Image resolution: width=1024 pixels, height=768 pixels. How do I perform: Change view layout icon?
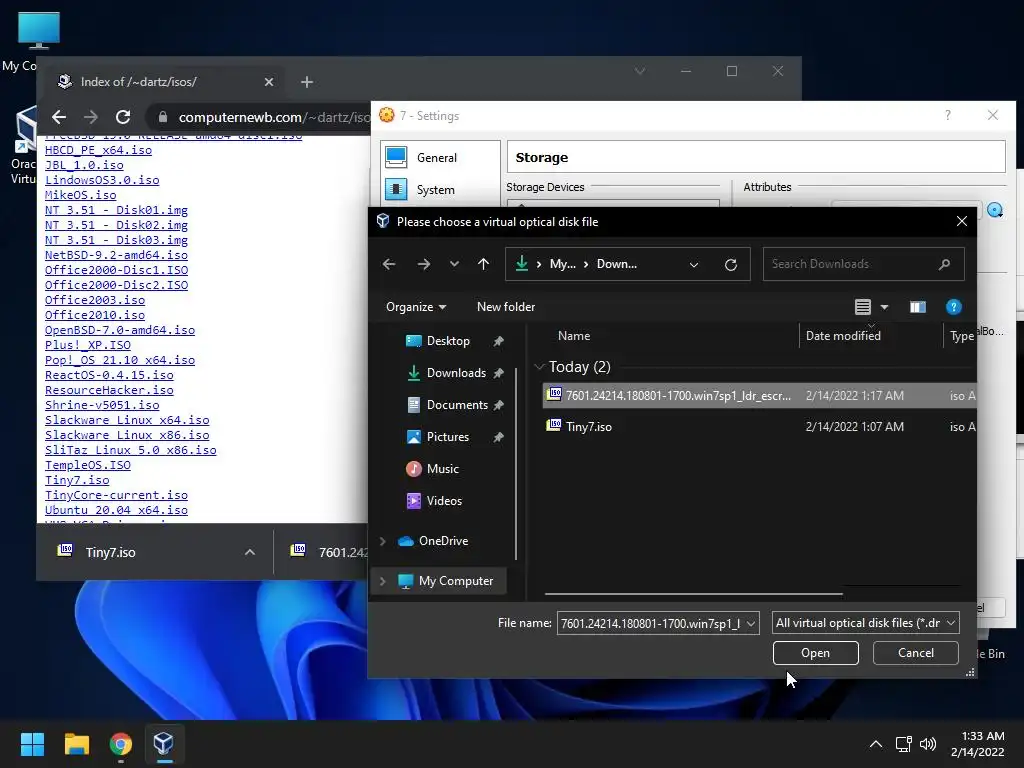[x=863, y=307]
